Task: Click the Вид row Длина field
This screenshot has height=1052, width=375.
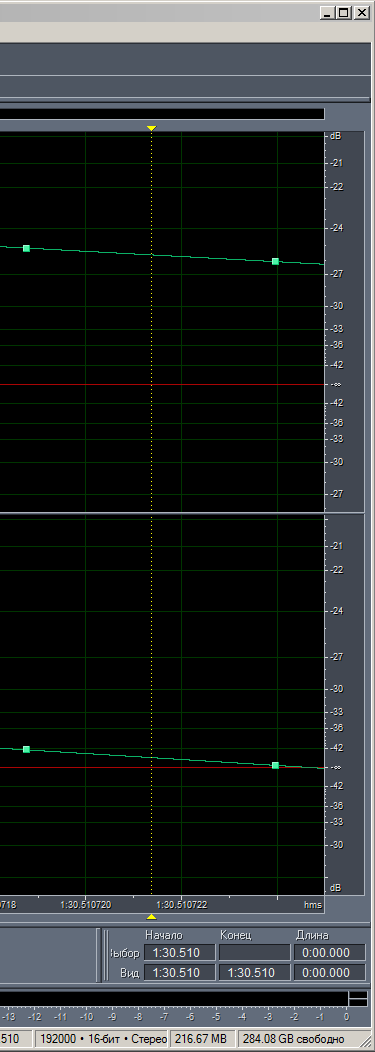Action: [329, 973]
